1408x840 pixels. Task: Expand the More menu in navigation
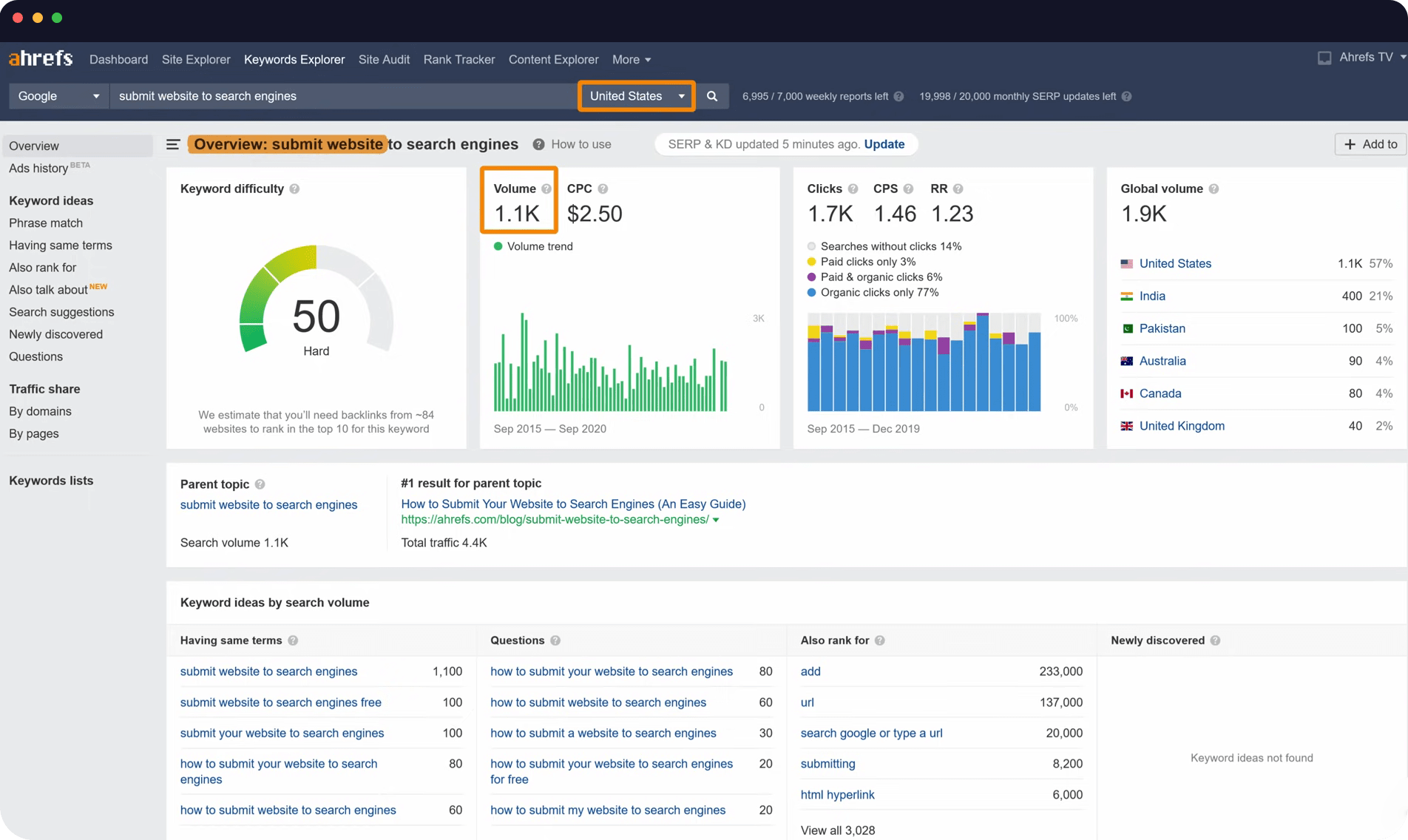click(x=632, y=59)
